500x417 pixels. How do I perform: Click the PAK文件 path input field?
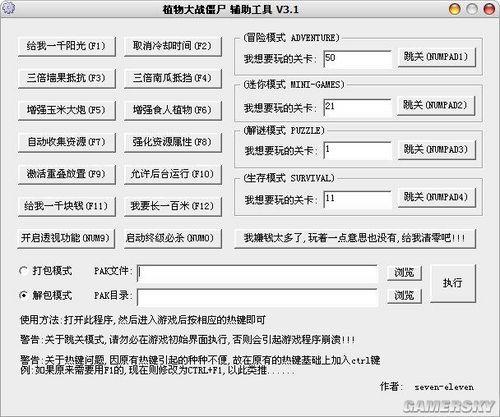tap(258, 273)
